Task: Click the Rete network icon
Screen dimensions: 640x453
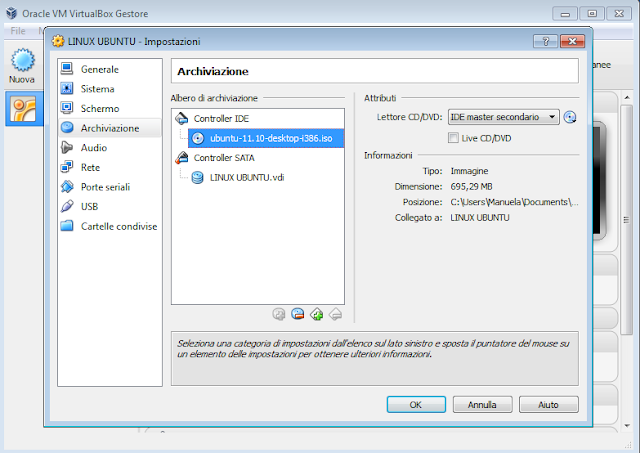Action: coord(67,167)
